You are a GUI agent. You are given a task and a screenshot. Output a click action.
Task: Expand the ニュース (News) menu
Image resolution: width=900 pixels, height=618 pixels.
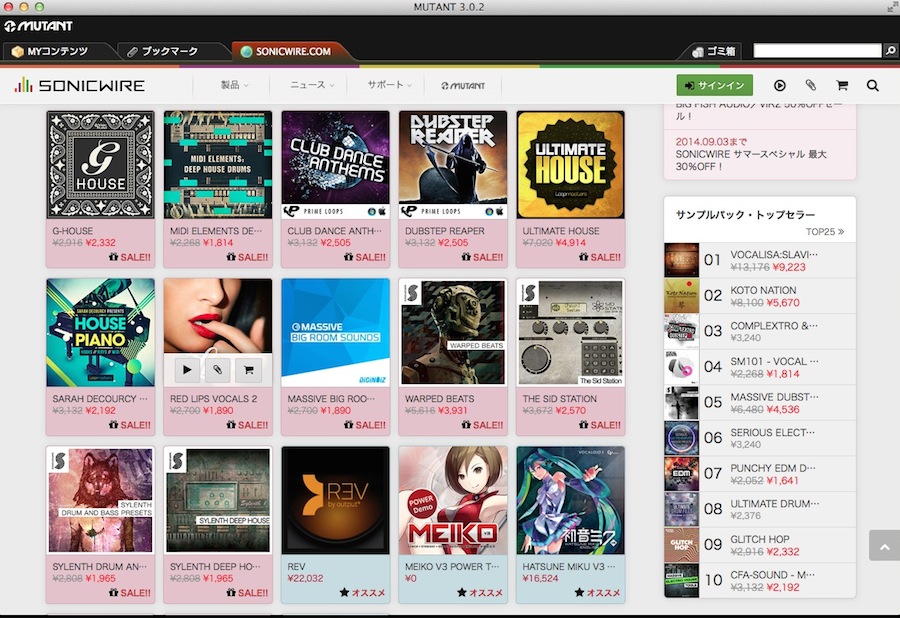click(312, 85)
